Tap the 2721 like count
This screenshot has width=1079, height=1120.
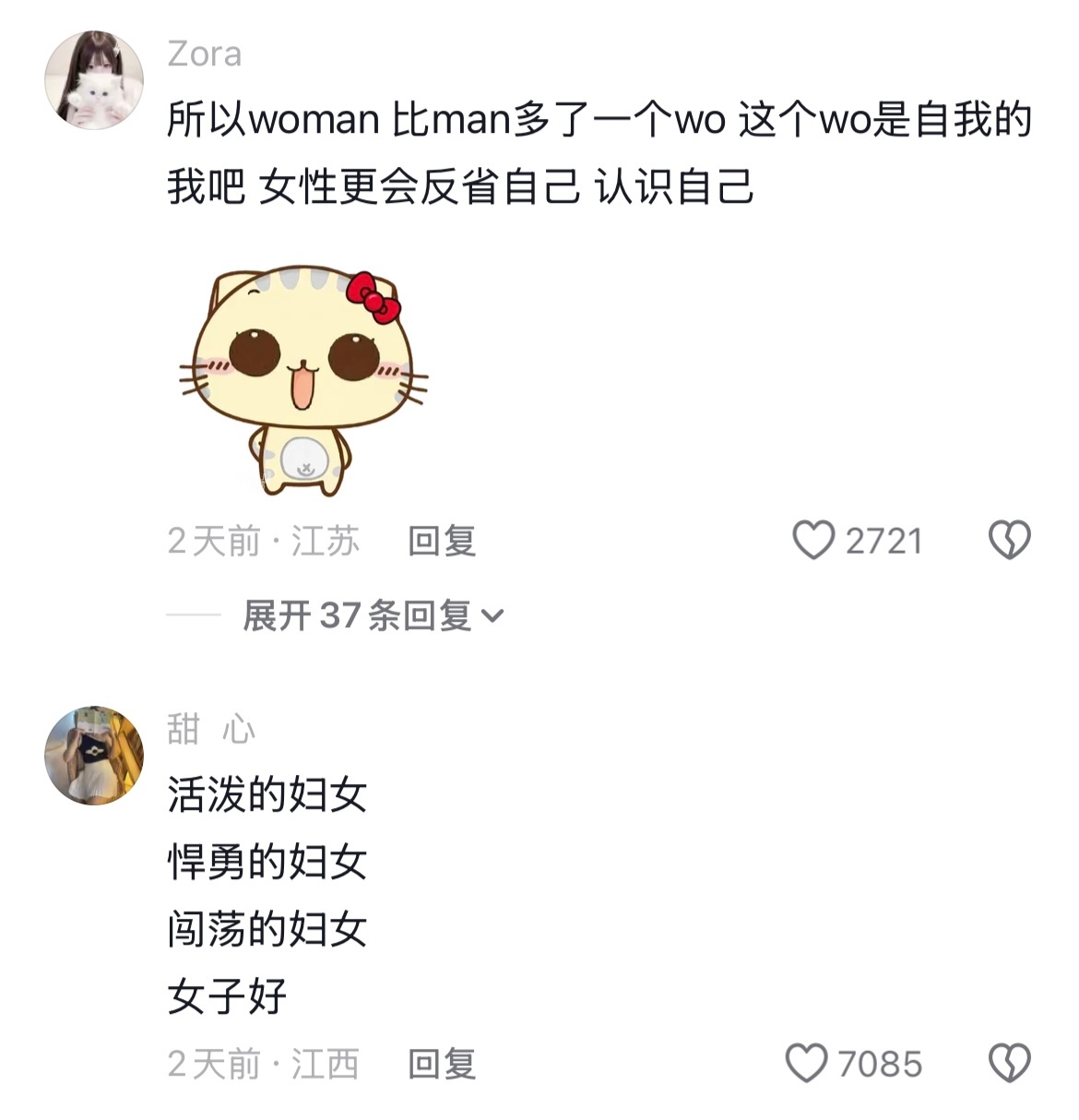click(x=884, y=542)
